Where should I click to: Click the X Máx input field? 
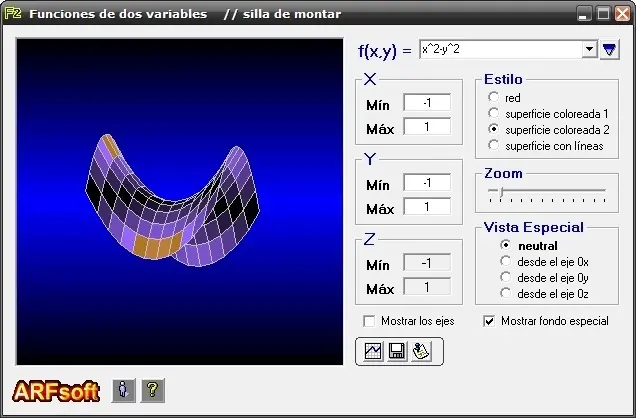point(427,127)
